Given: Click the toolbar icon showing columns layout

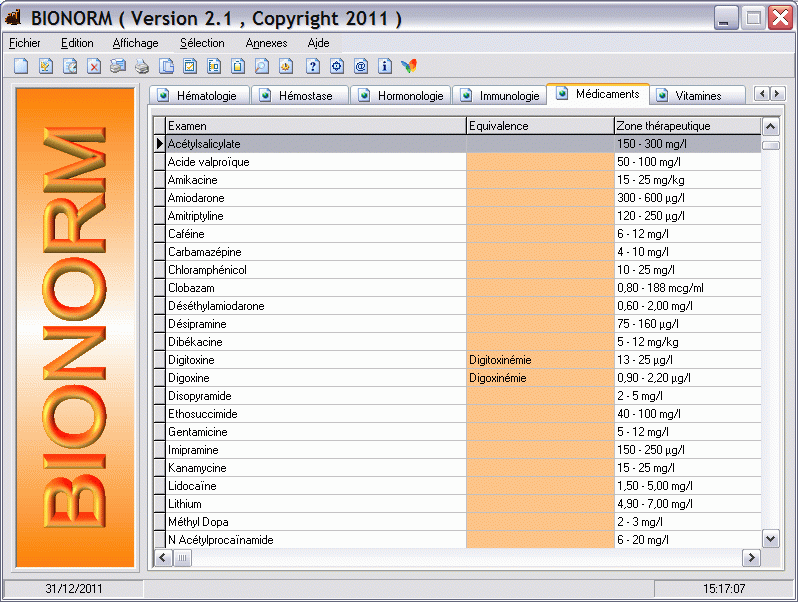Looking at the screenshot, I should pos(214,66).
